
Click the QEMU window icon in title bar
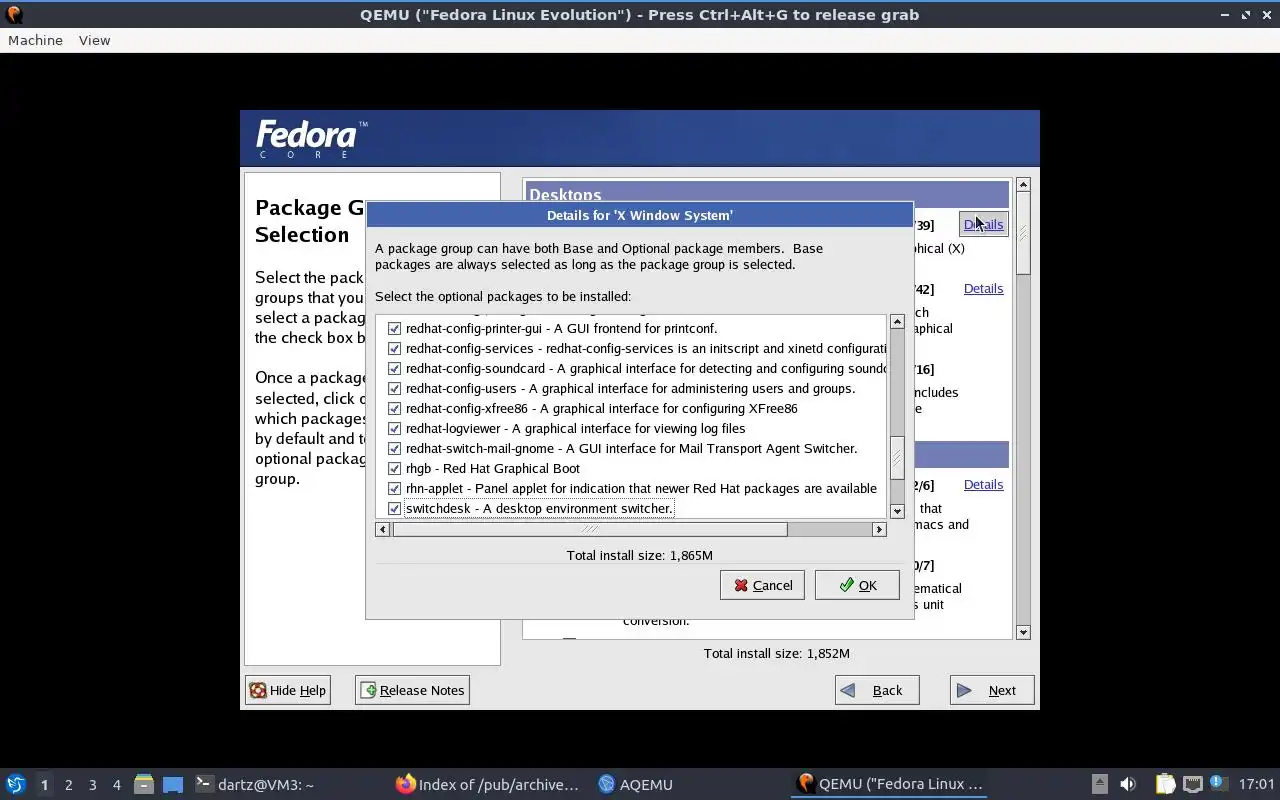[x=14, y=15]
